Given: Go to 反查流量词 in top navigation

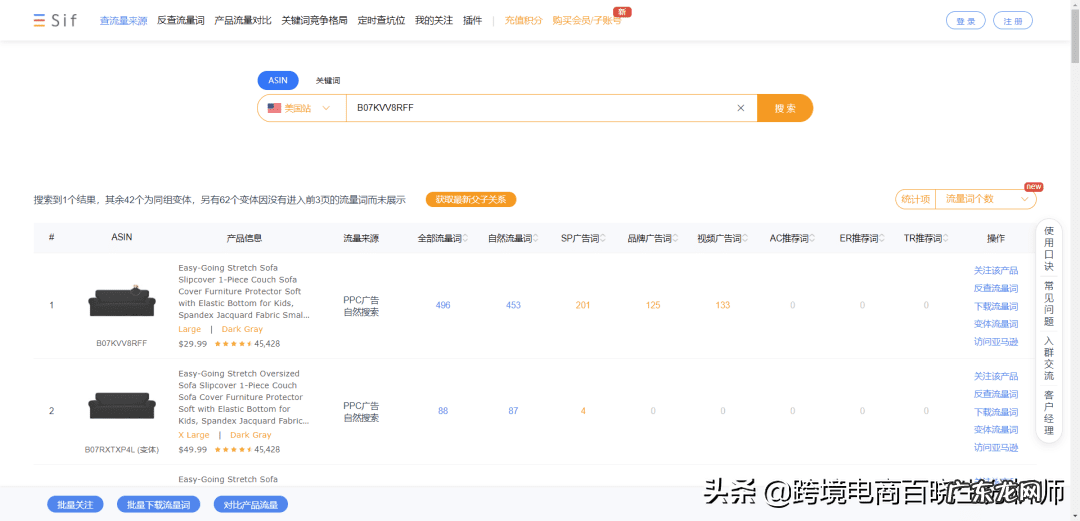Looking at the screenshot, I should 180,21.
